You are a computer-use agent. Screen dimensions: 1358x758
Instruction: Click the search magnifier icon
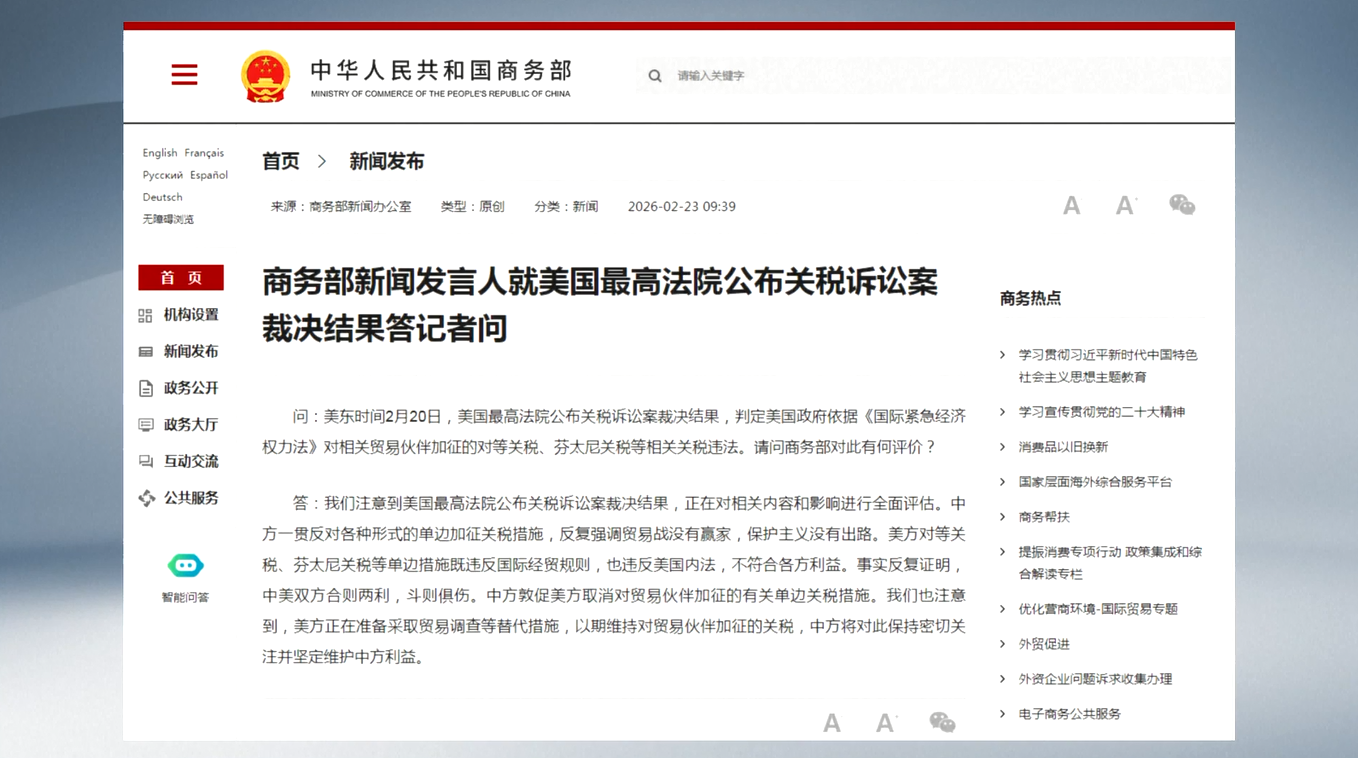coord(655,76)
